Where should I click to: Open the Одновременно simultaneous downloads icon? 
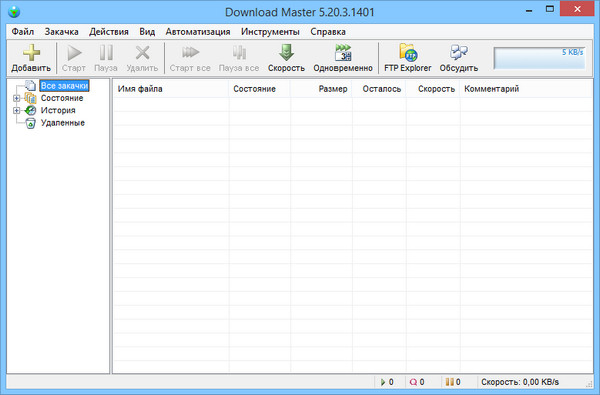343,52
